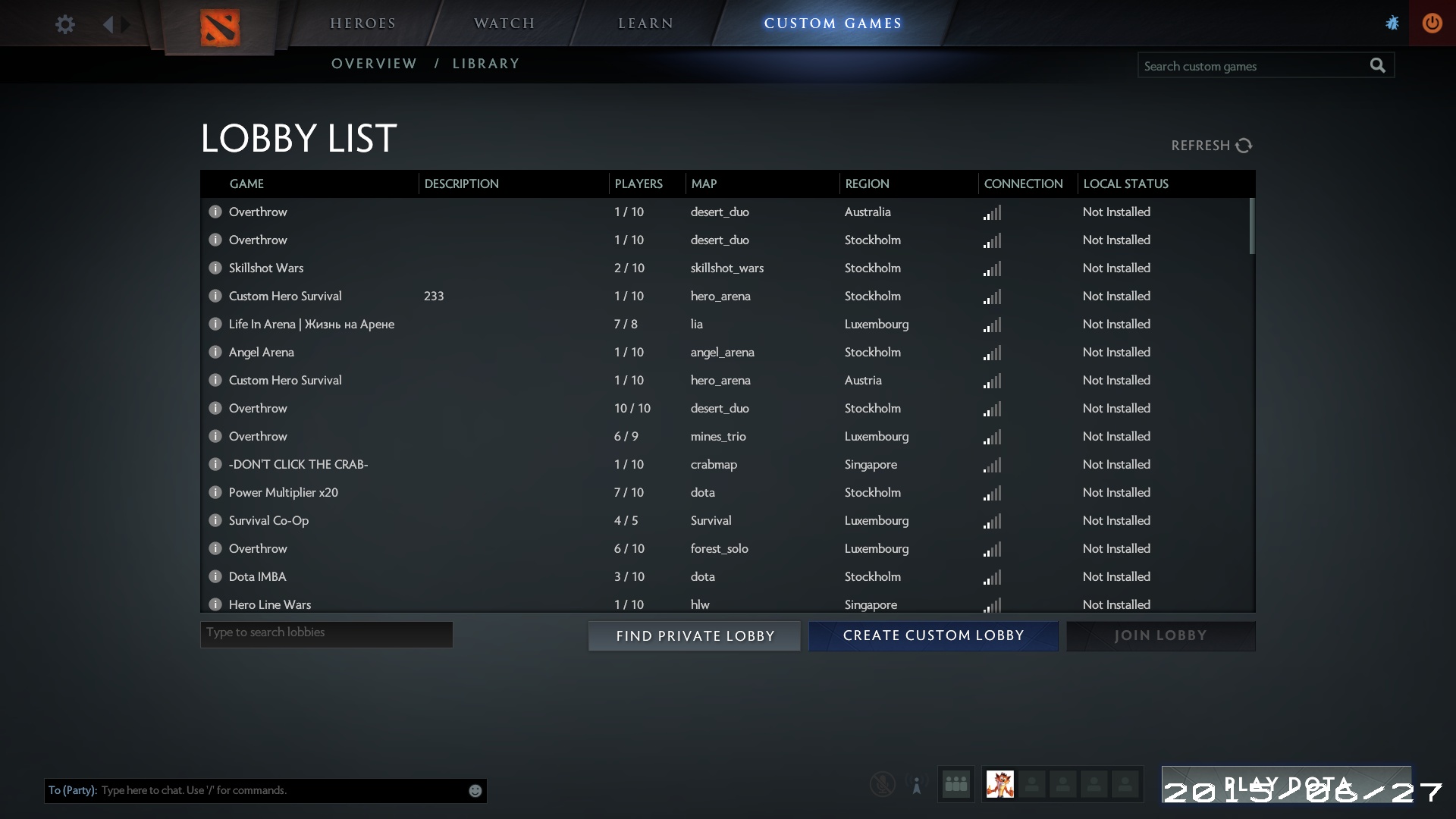Select the Survival Co-Op lobby name

click(x=268, y=520)
